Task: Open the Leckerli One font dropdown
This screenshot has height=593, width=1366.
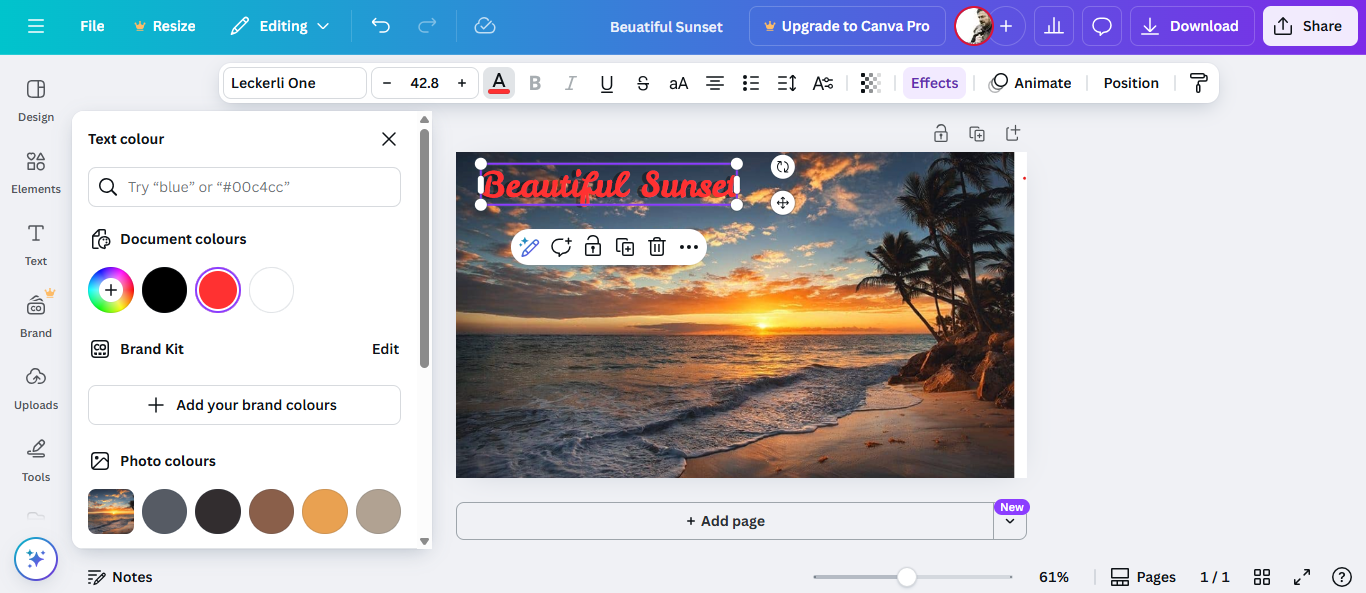Action: click(x=295, y=83)
